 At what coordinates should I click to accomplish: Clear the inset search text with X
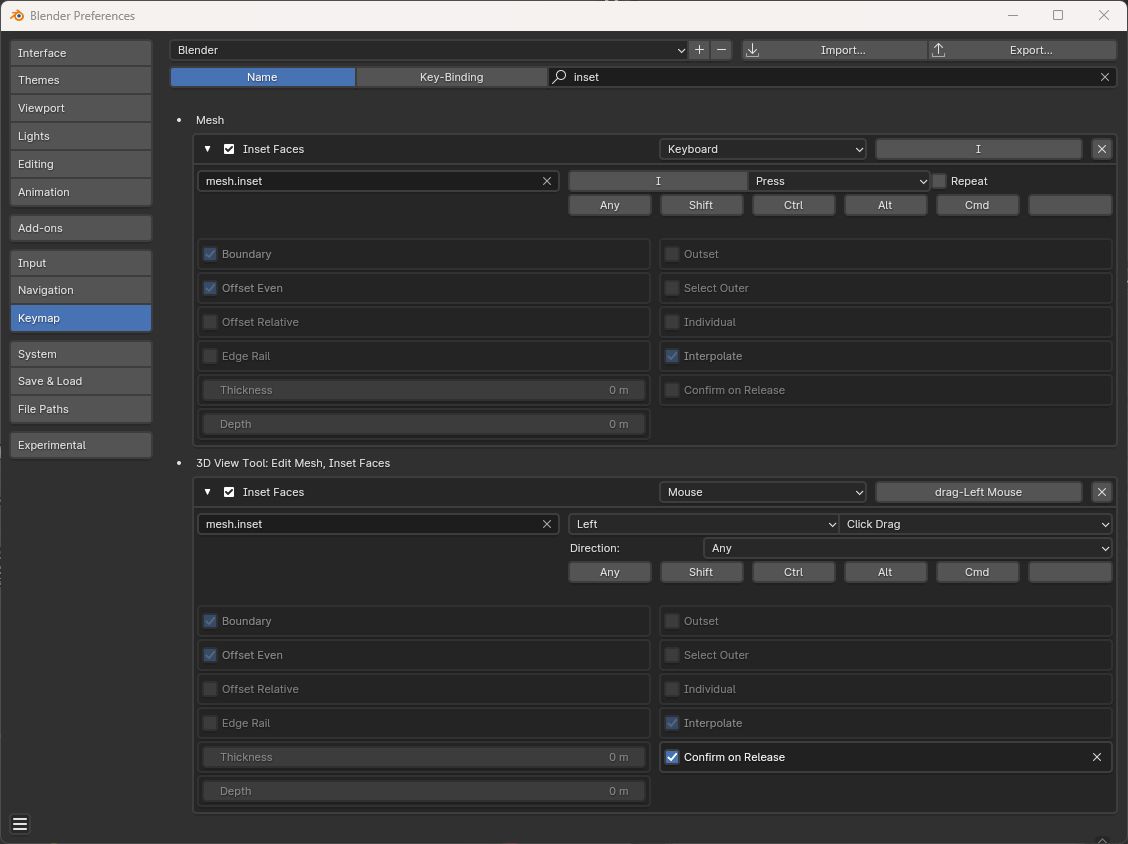click(x=1104, y=77)
